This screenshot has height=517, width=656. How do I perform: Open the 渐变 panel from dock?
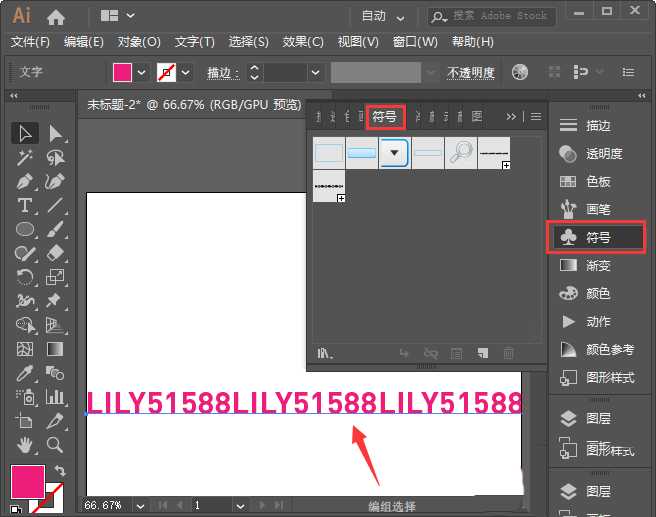598,266
